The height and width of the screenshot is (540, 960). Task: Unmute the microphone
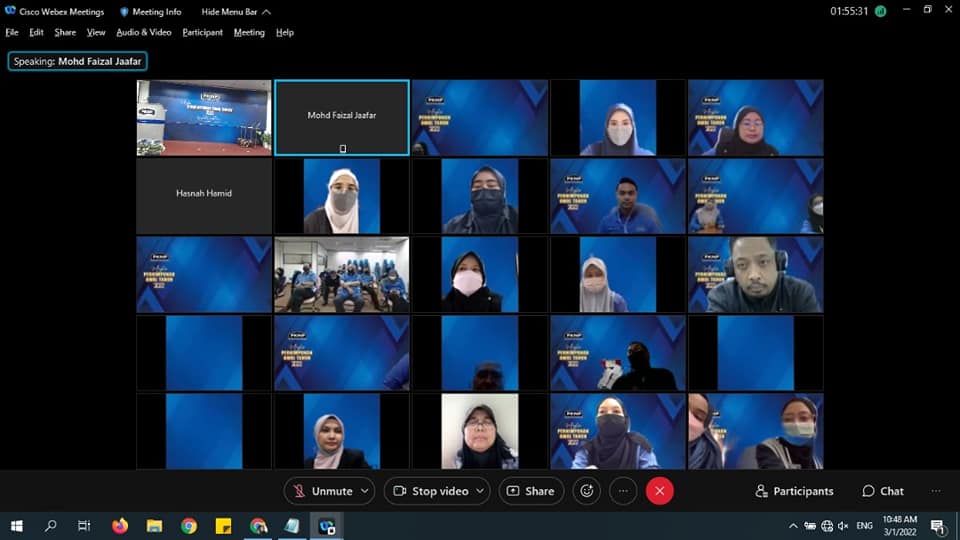(x=322, y=491)
